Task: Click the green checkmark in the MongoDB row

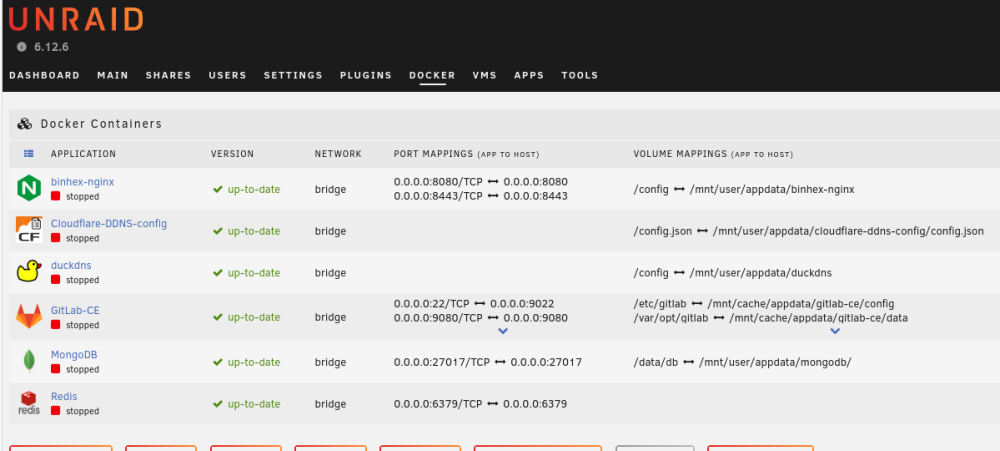Action: click(217, 362)
